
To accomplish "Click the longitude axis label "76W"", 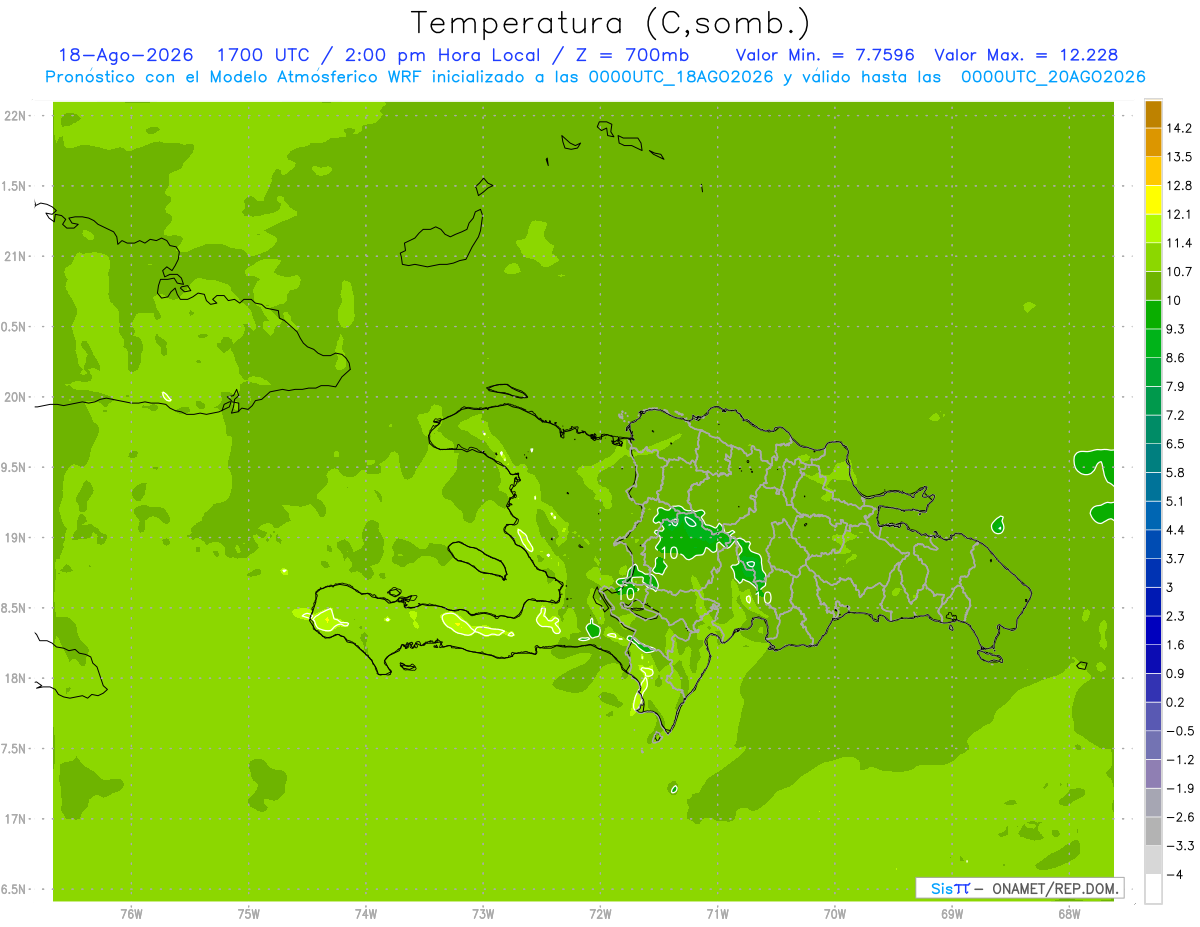I will click(x=131, y=913).
